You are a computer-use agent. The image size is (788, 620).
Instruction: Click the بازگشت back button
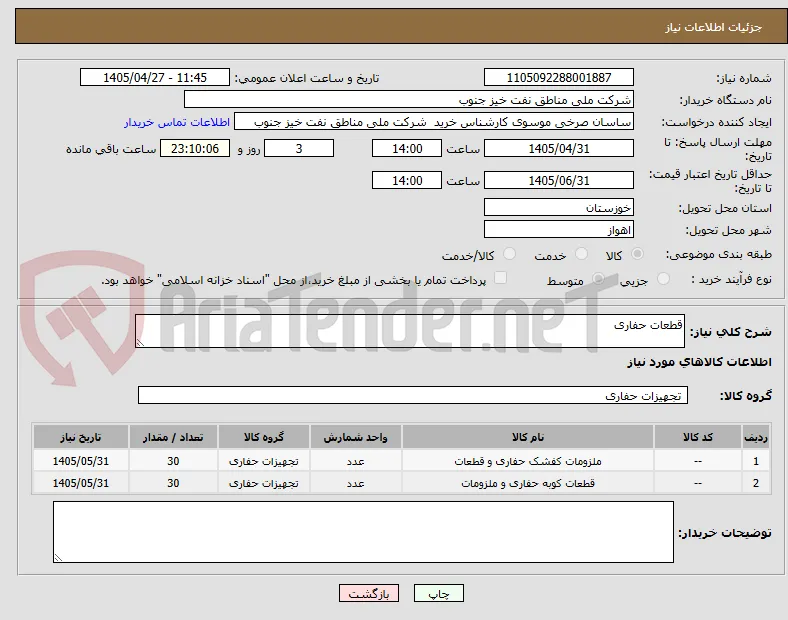[369, 593]
